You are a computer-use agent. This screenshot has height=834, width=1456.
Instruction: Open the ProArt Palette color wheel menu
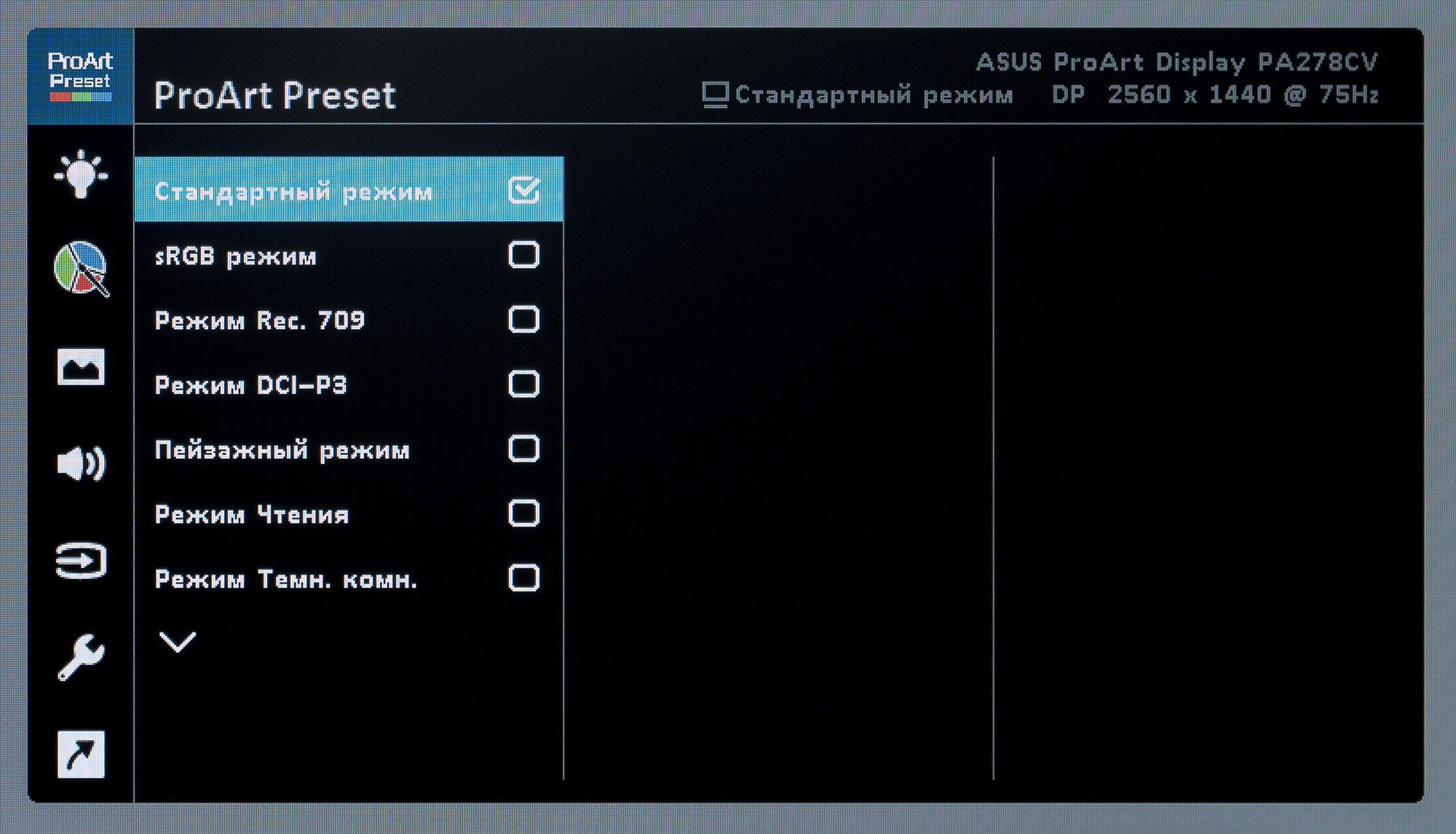(81, 269)
